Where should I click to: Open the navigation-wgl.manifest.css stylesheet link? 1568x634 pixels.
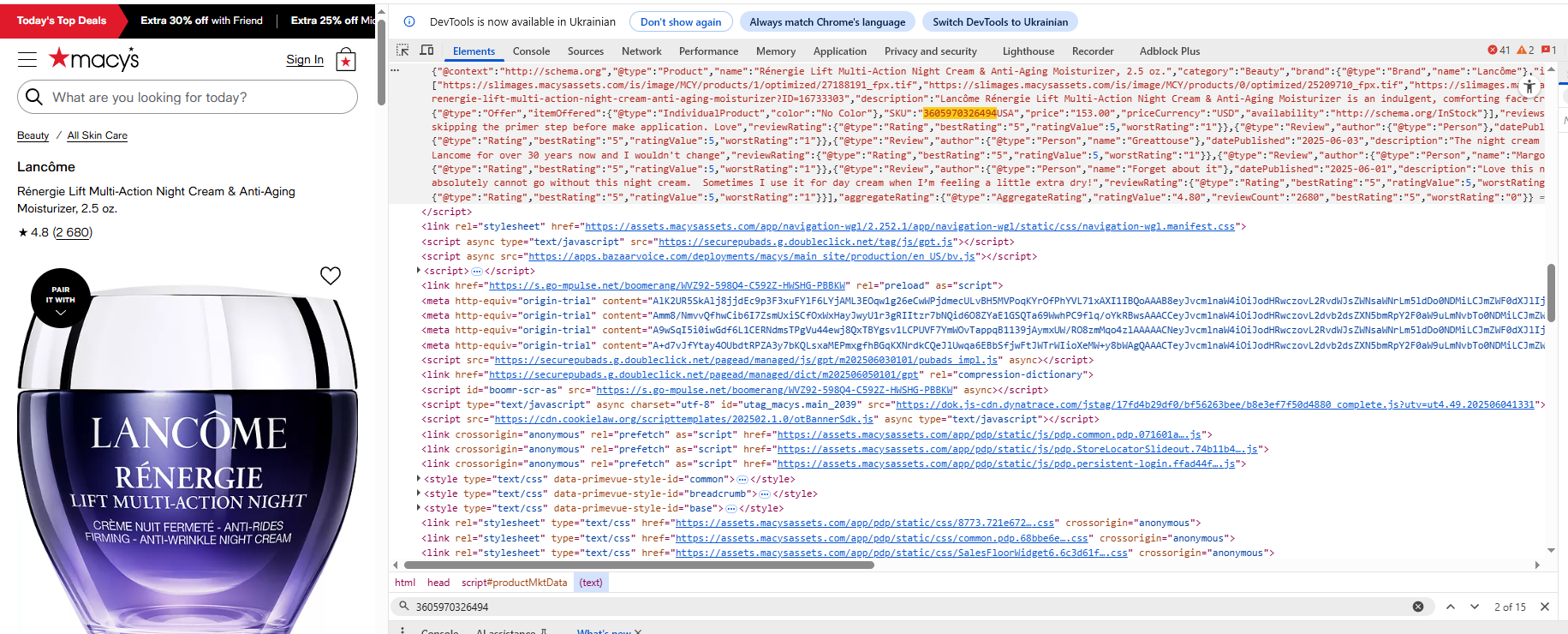910,226
